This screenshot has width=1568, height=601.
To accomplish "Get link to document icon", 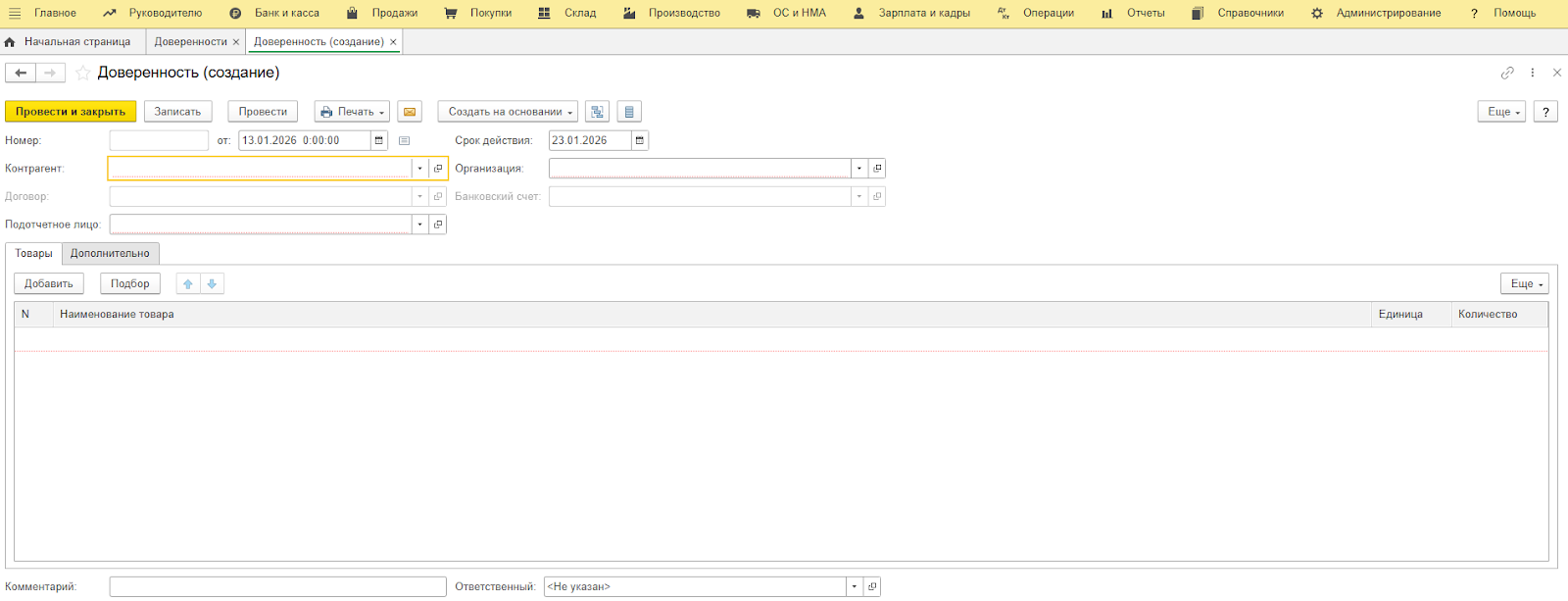I will pyautogui.click(x=1507, y=73).
